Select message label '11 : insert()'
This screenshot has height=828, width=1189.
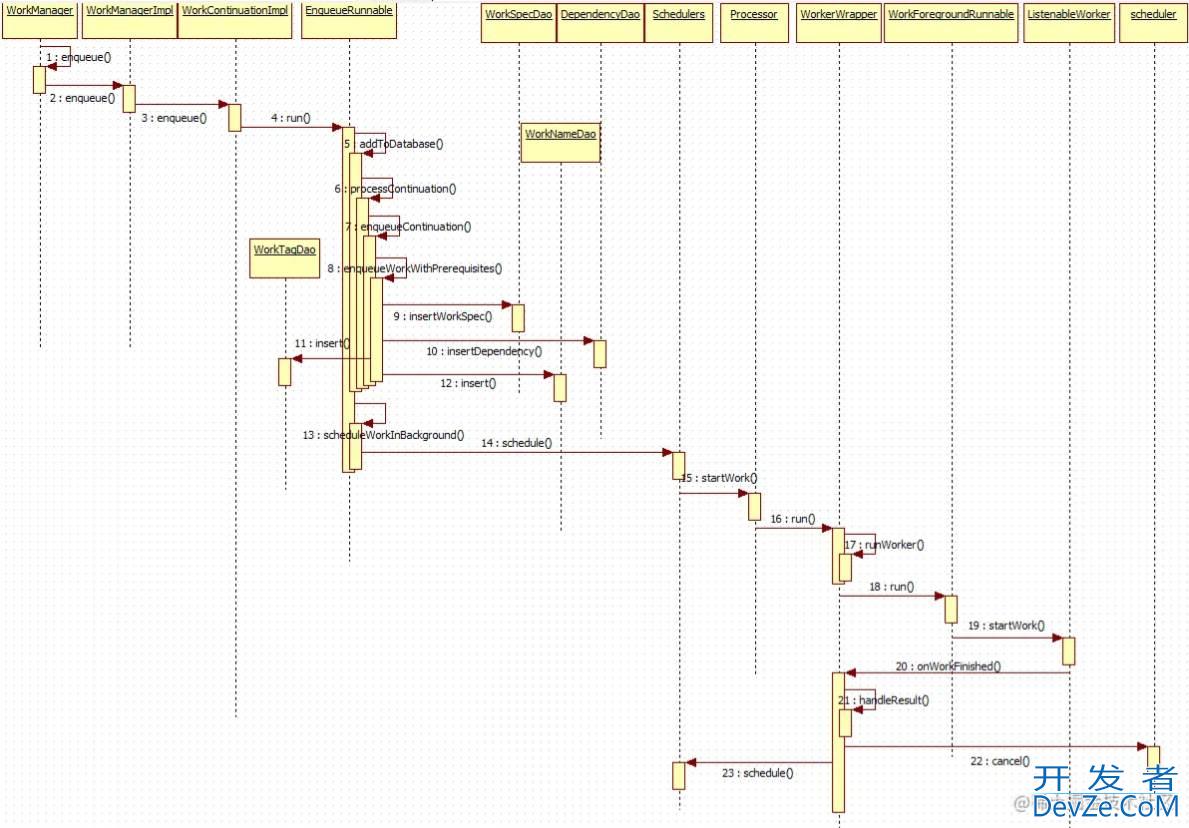322,343
